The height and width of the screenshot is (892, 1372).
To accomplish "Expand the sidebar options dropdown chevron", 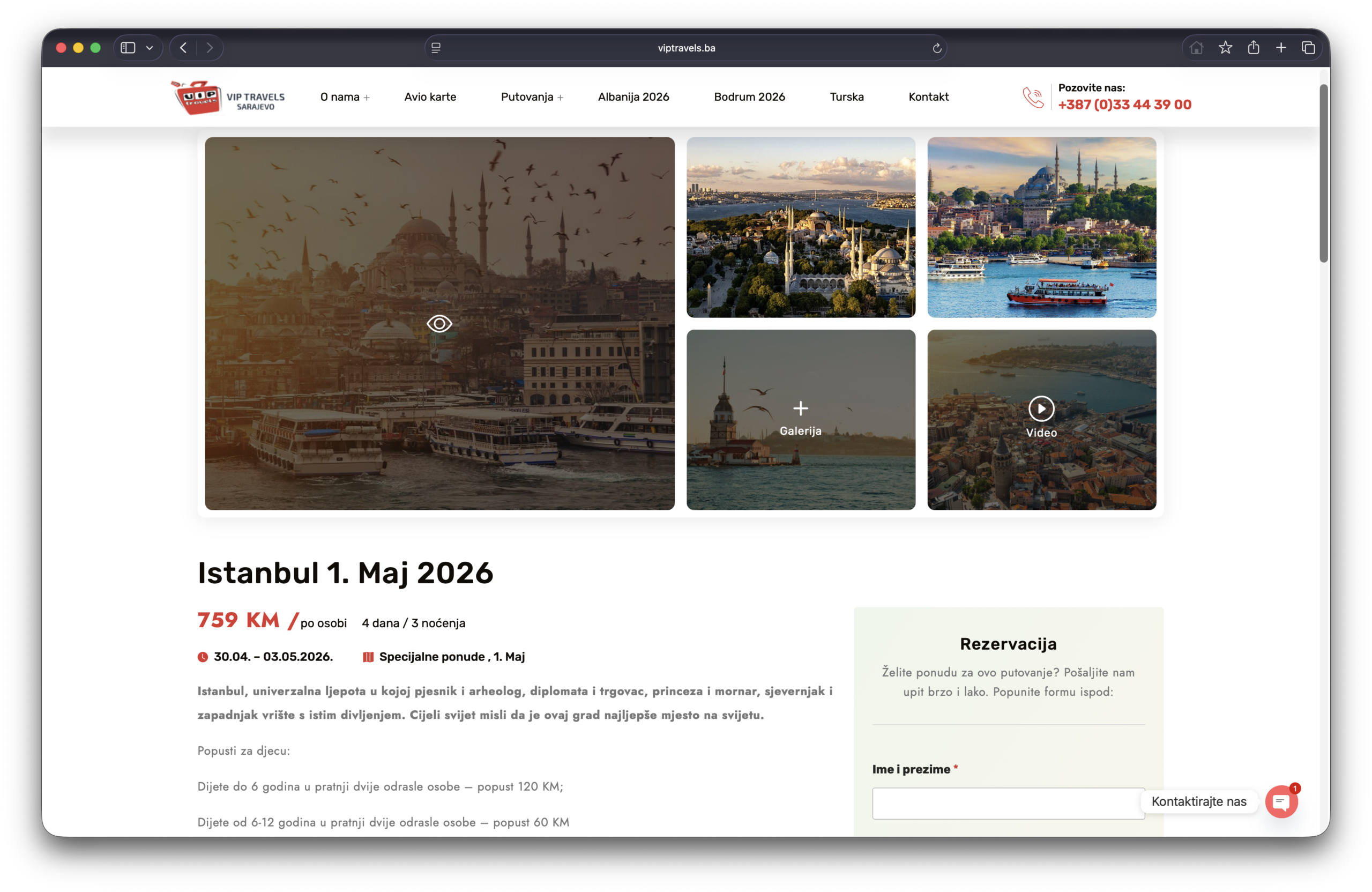I will pyautogui.click(x=150, y=48).
